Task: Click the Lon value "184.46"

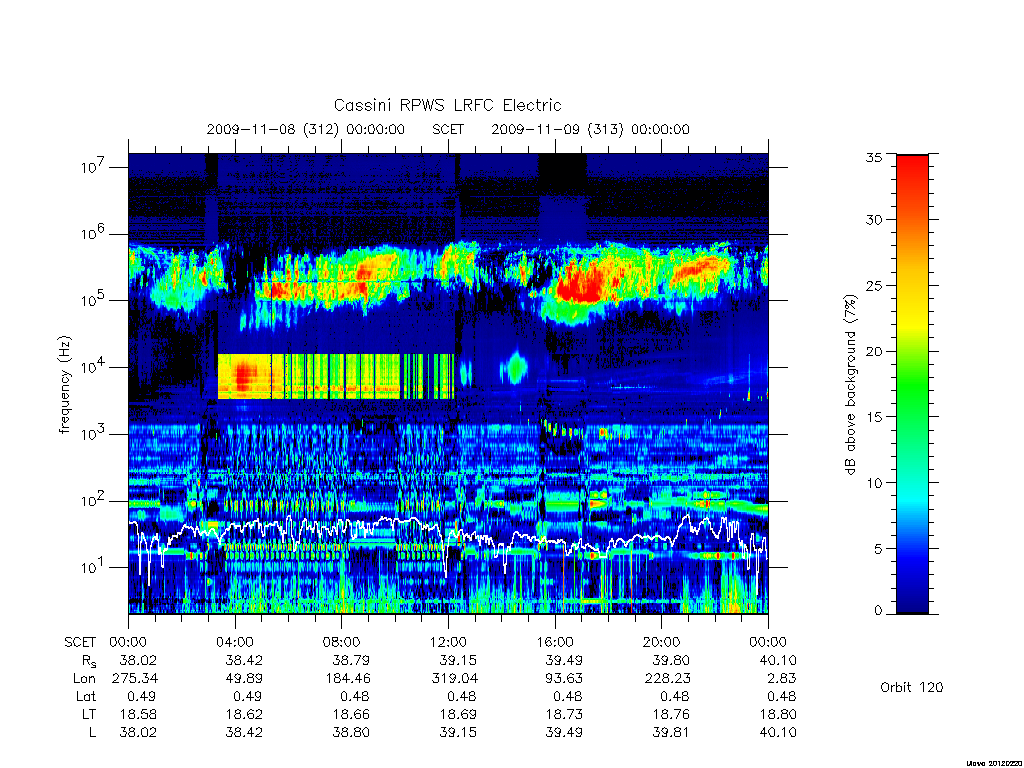Action: click(347, 679)
